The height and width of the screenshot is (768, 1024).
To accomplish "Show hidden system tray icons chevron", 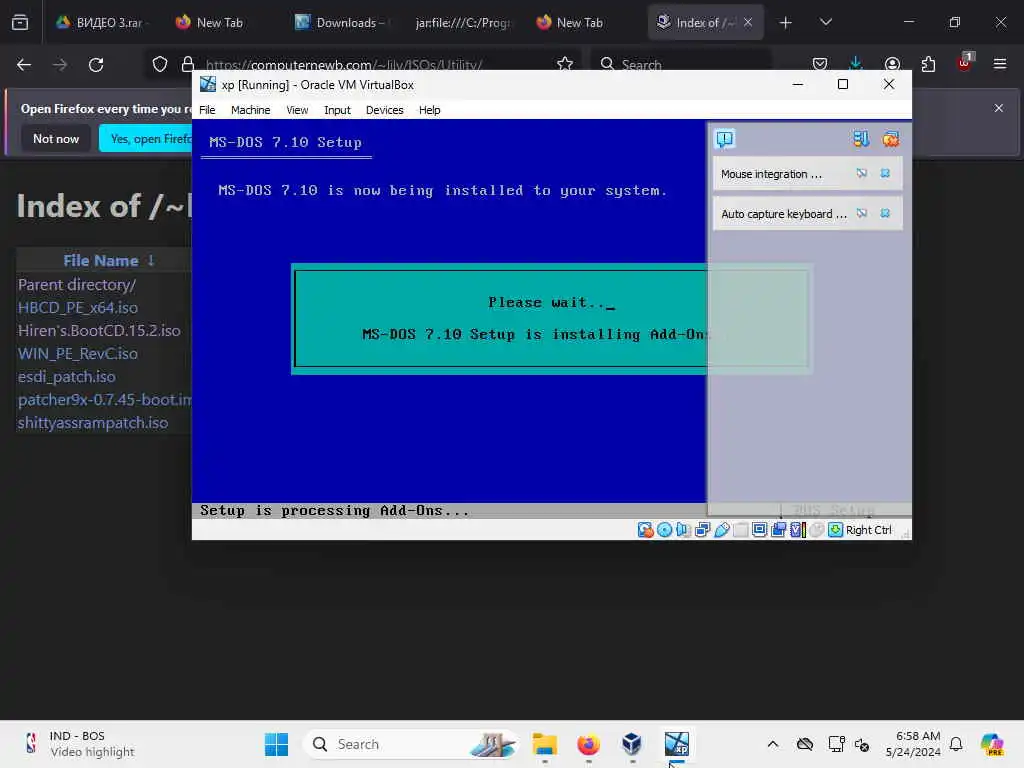I will click(x=773, y=744).
